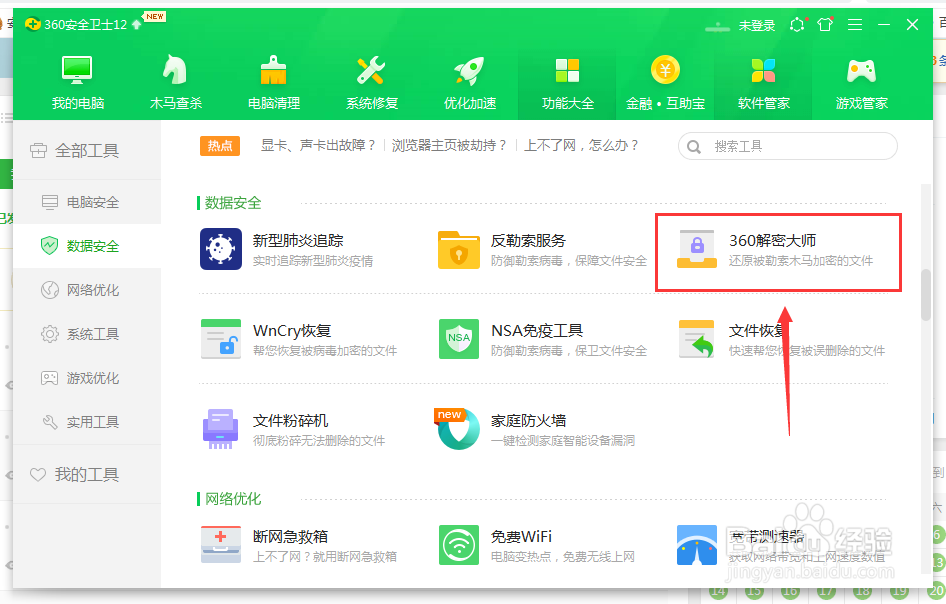Viewport: 946px width, 604px height.
Task: Open hot link 上不了网，怎么办？
Action: [x=582, y=145]
